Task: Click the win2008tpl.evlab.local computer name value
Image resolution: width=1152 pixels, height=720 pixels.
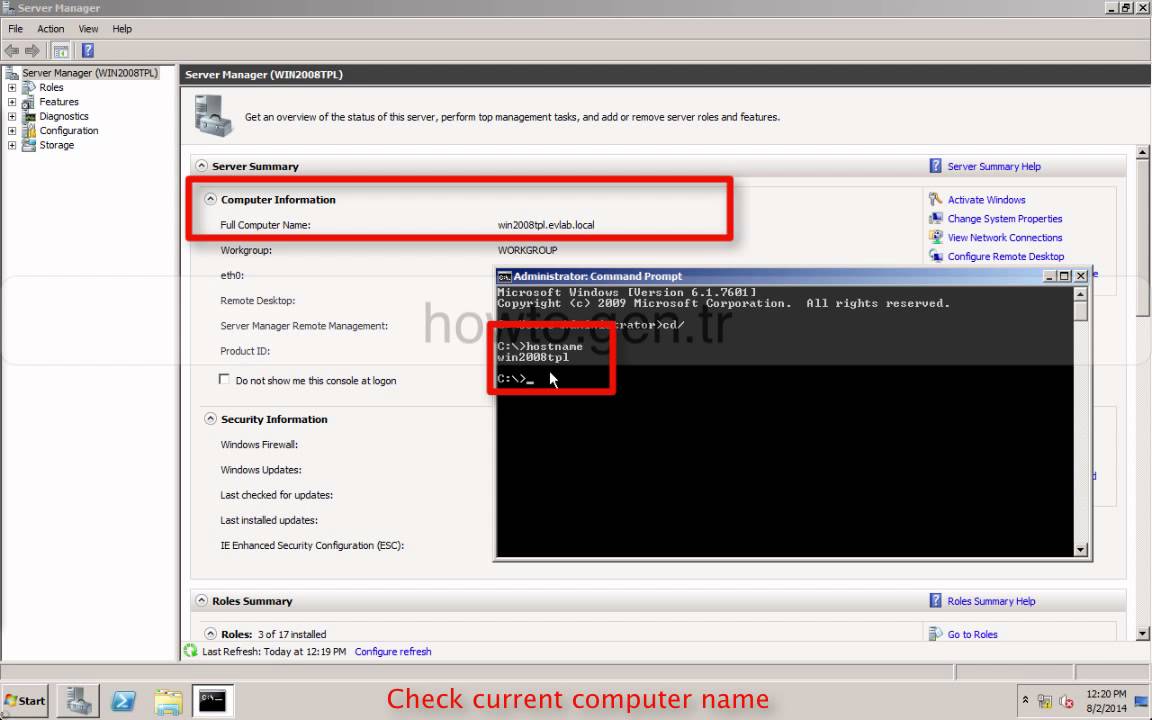Action: (x=546, y=225)
